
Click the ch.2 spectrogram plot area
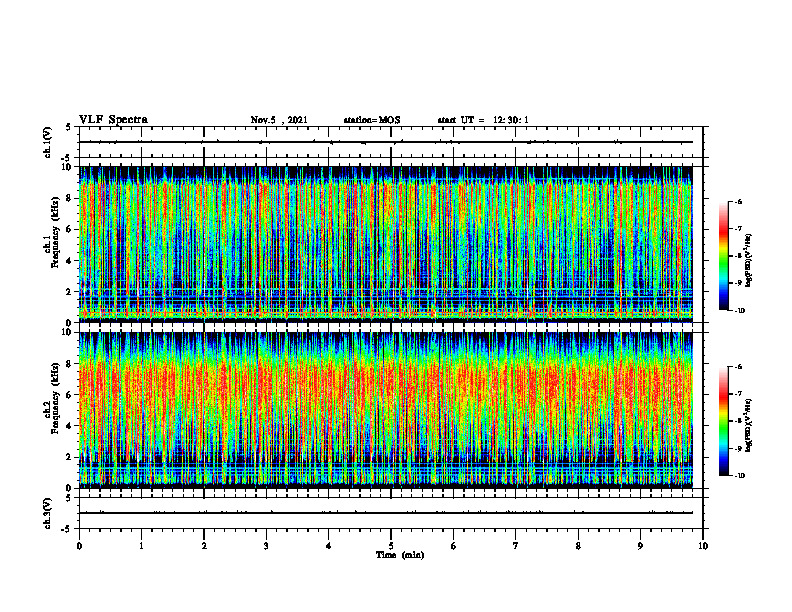386,410
